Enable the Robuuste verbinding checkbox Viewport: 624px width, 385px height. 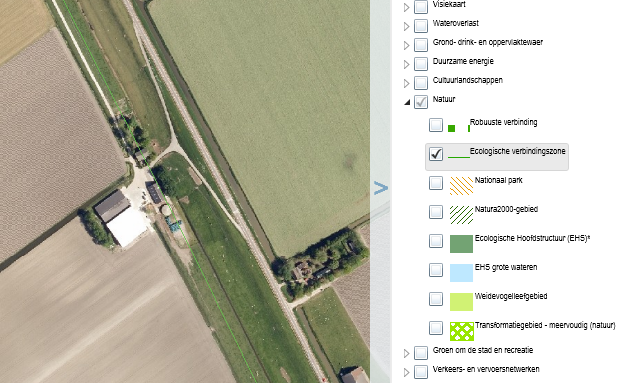coord(436,125)
